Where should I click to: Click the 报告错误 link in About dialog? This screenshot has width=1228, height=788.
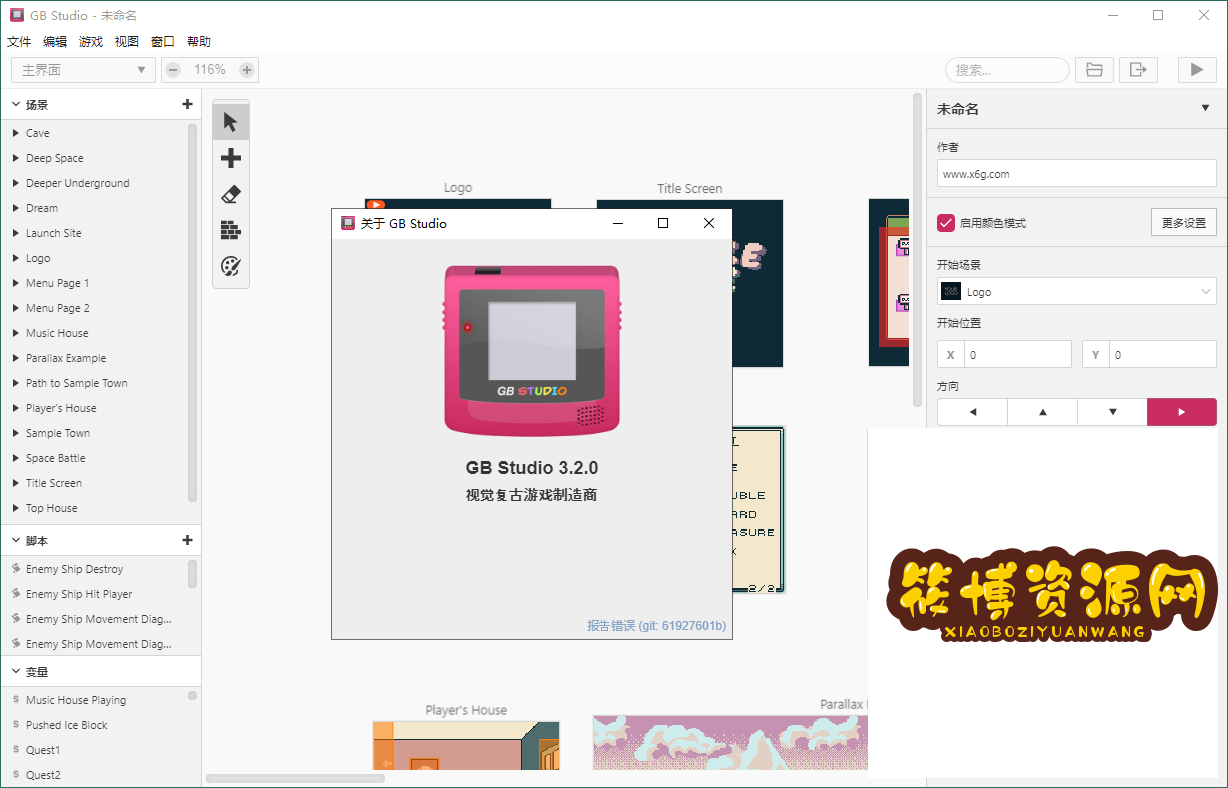(656, 626)
